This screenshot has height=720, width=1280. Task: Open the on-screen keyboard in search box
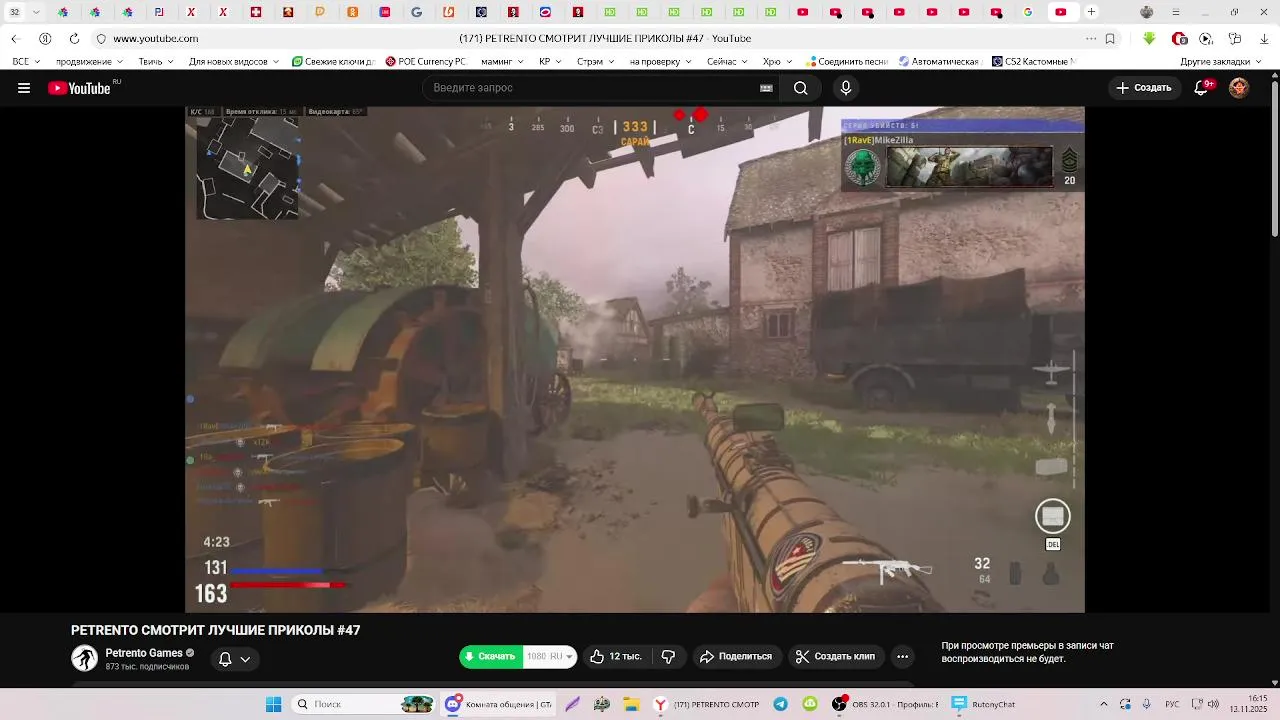[x=766, y=88]
